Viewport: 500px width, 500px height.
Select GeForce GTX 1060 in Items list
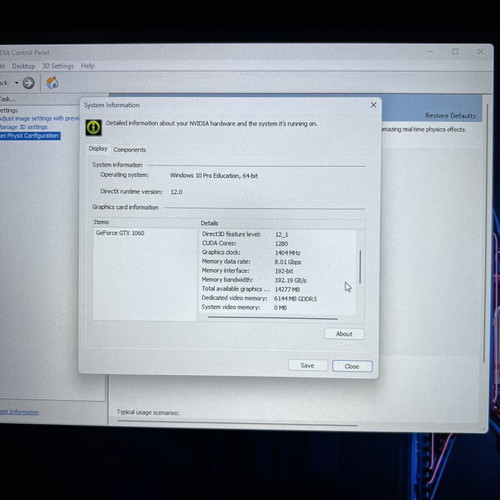(x=120, y=233)
